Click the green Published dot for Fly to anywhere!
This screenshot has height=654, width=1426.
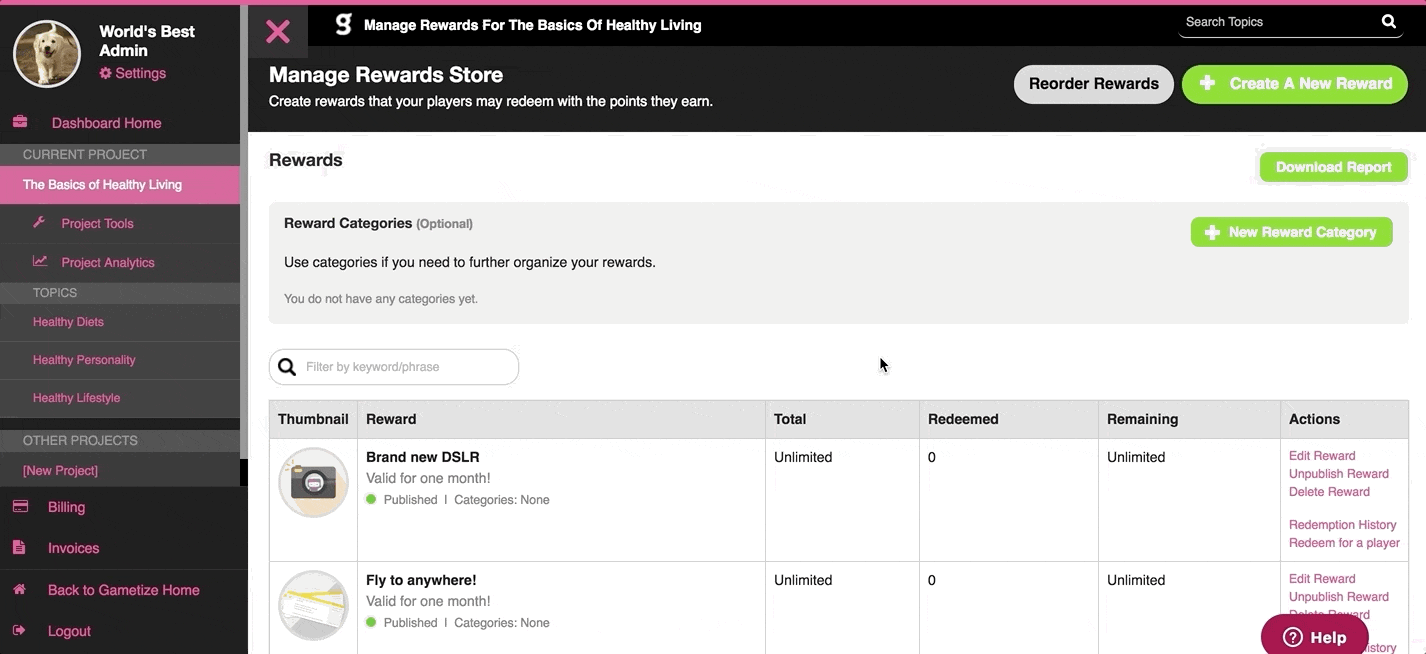[x=371, y=622]
